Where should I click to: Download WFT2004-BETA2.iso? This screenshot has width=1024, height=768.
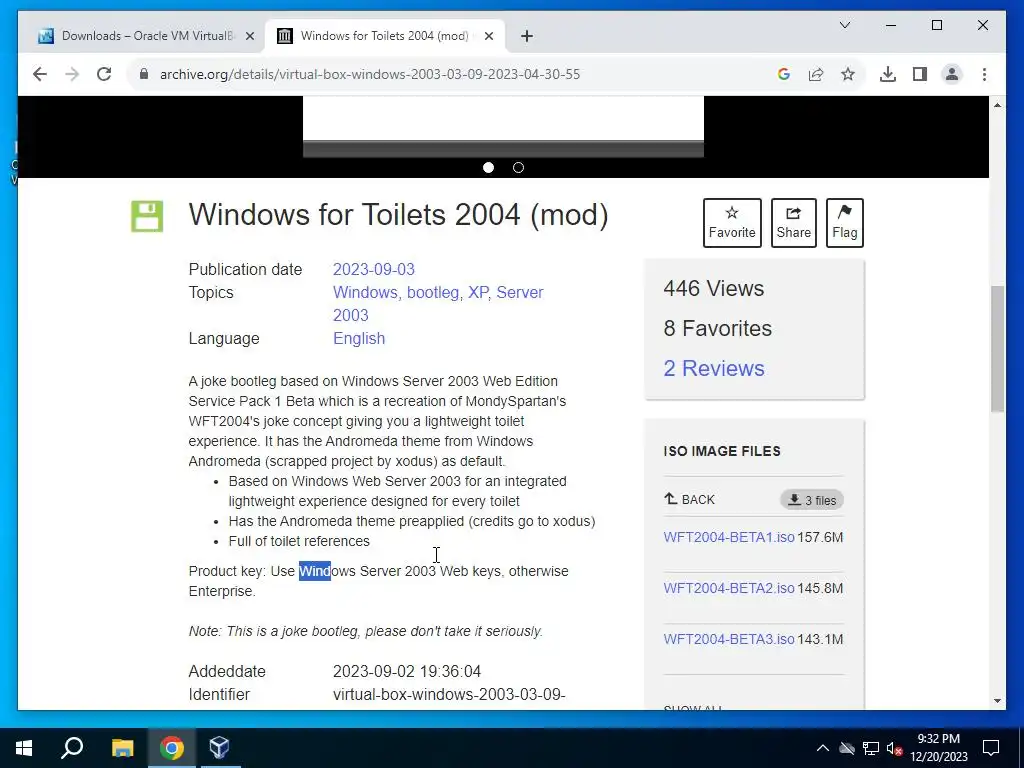[x=729, y=588]
